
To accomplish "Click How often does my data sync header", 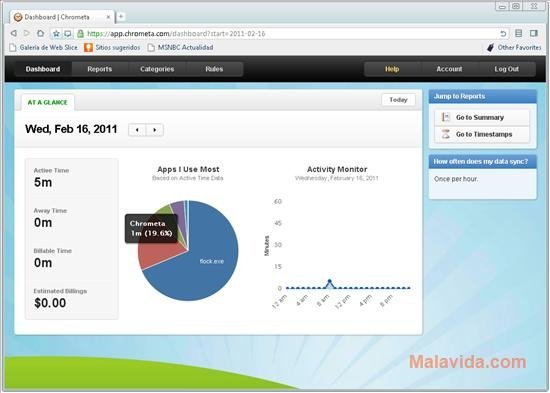I will 483,161.
